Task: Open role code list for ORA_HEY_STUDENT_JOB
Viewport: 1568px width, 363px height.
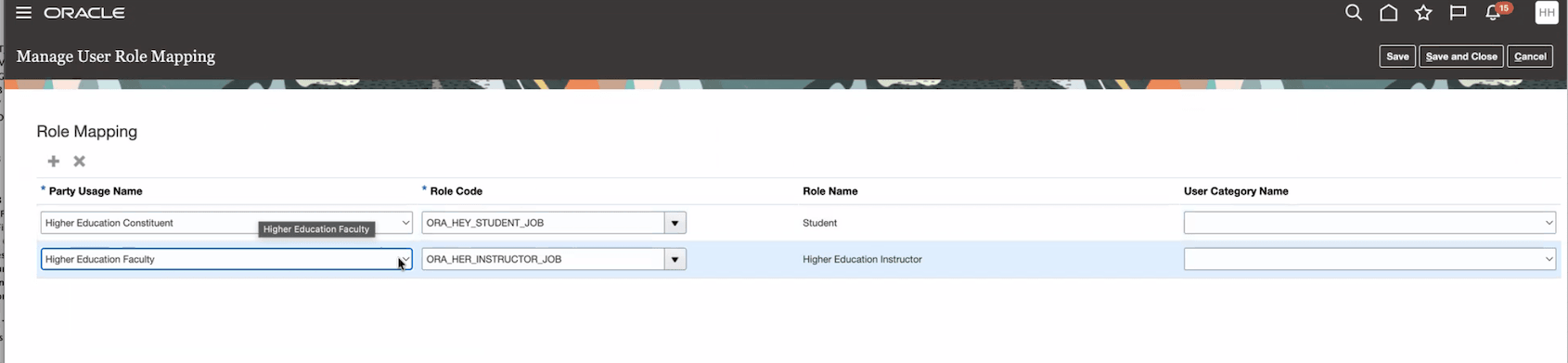Action: pyautogui.click(x=675, y=223)
